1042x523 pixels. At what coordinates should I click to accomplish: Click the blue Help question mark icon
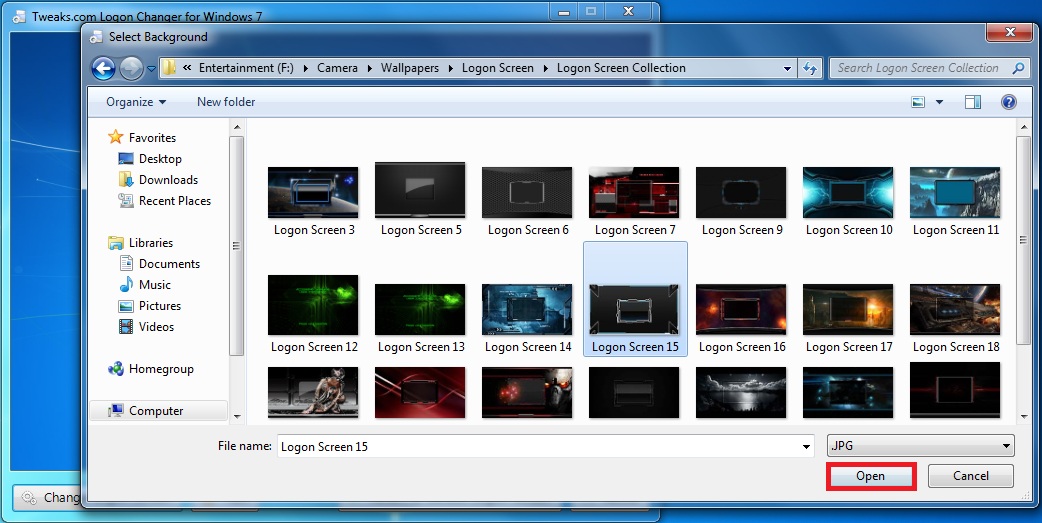(x=1009, y=102)
